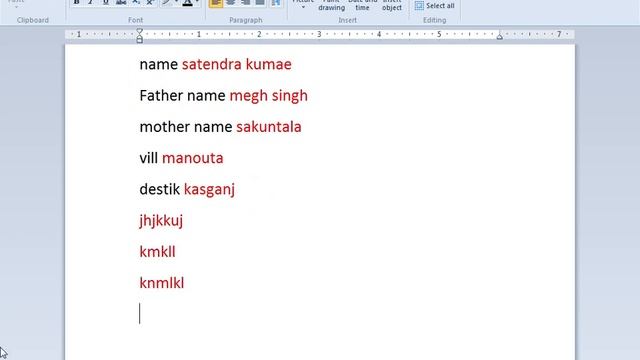This screenshot has height=360, width=640.
Task: Click the red word 'sakuntala'
Action: (x=269, y=127)
